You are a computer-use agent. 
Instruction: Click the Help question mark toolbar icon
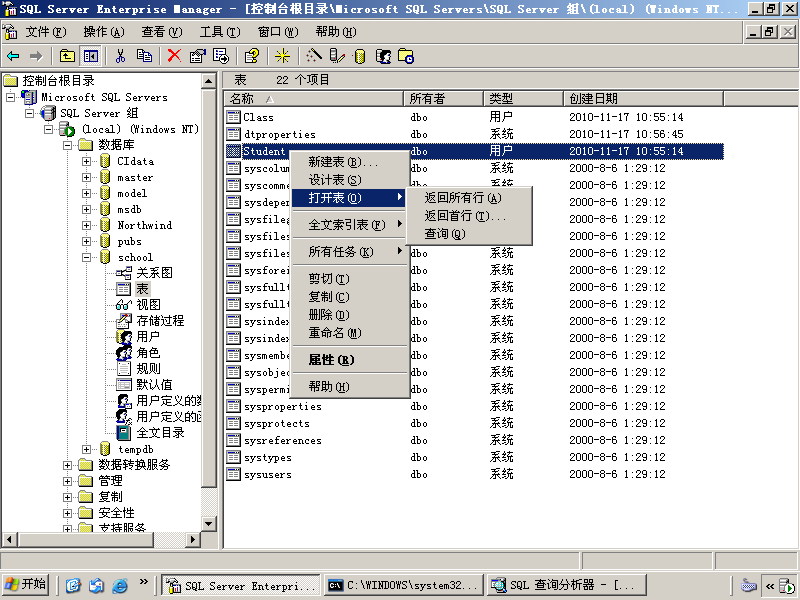pos(252,56)
